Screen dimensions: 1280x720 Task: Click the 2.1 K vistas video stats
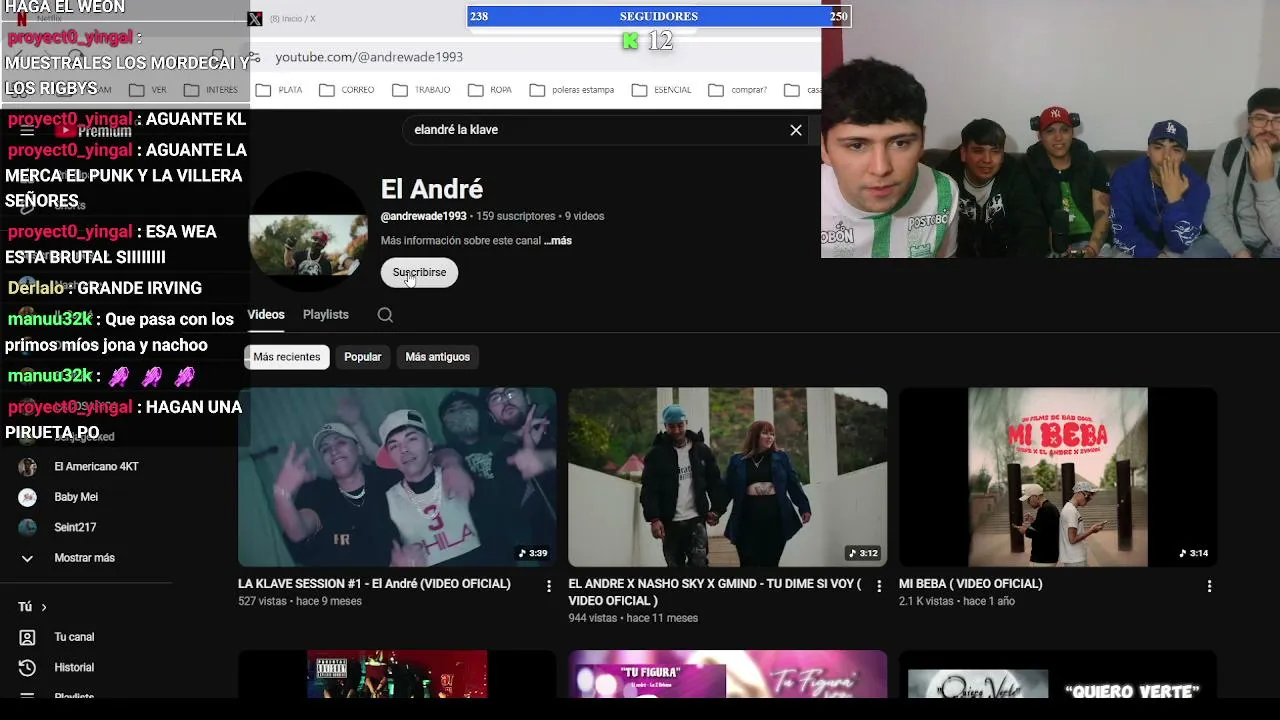tap(957, 601)
